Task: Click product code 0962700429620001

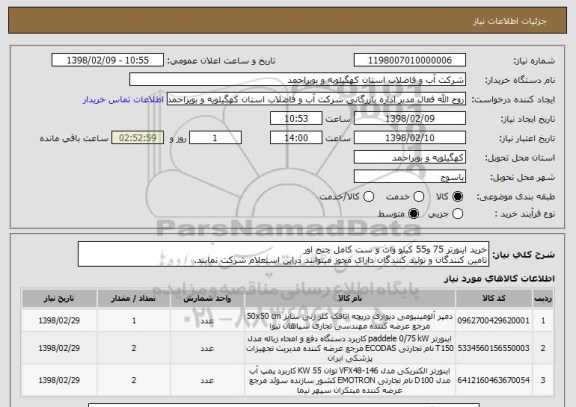Action: 493,321
